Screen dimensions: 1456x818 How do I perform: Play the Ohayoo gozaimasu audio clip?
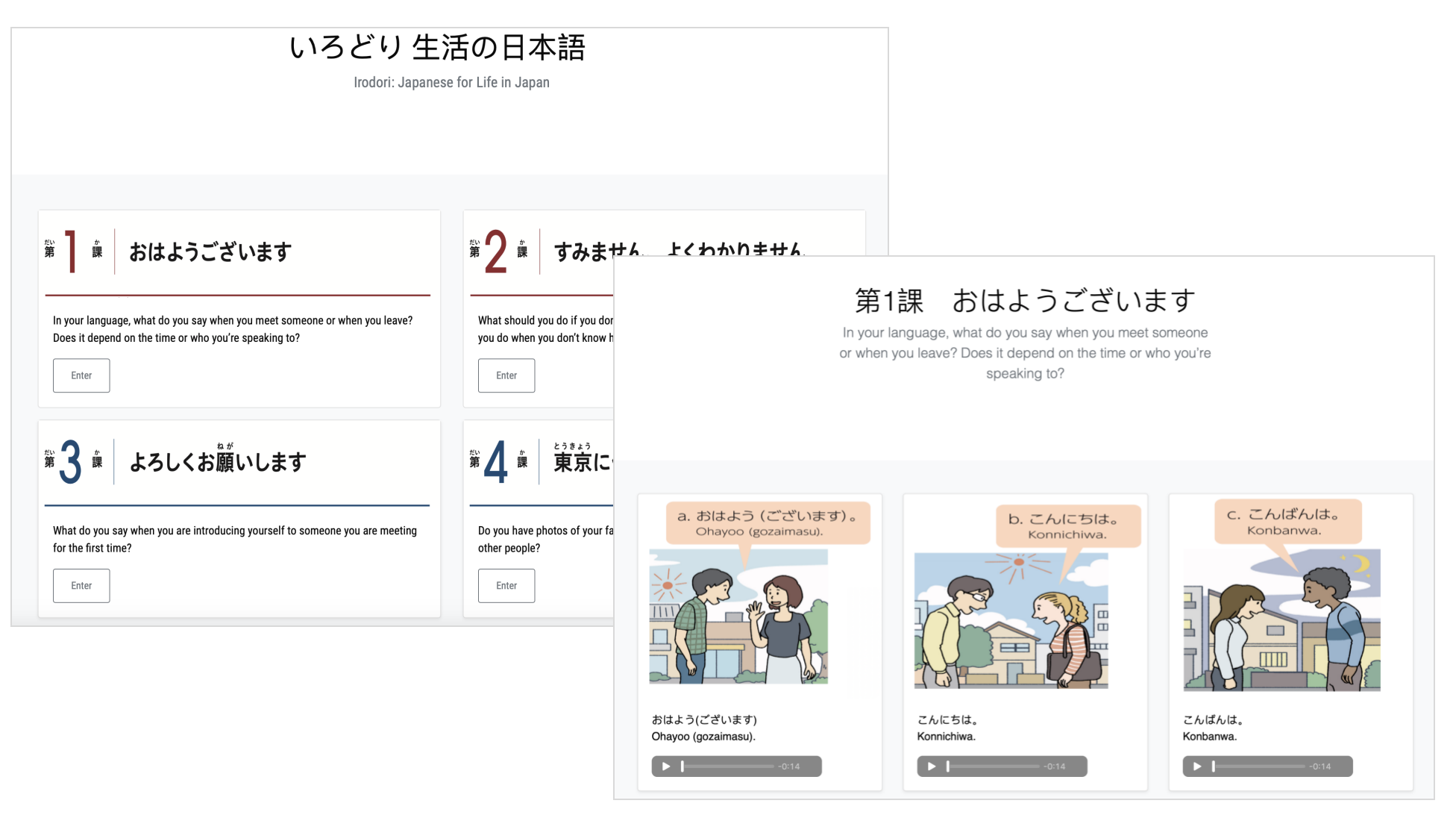click(666, 767)
